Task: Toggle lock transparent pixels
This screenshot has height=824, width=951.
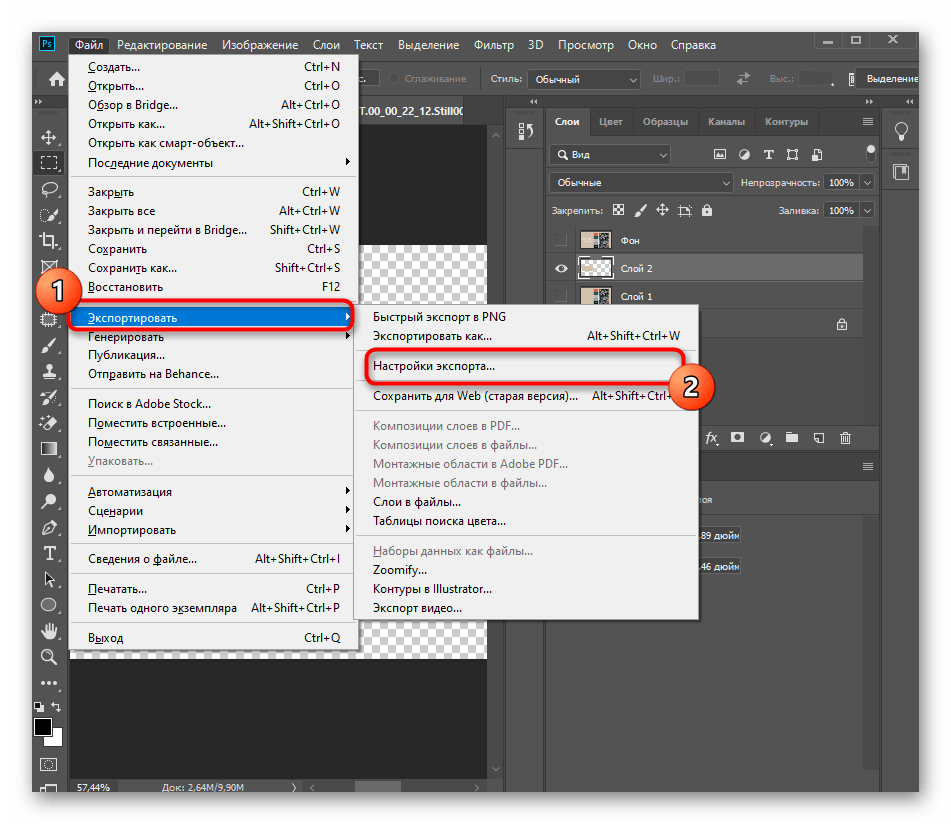Action: coord(618,210)
